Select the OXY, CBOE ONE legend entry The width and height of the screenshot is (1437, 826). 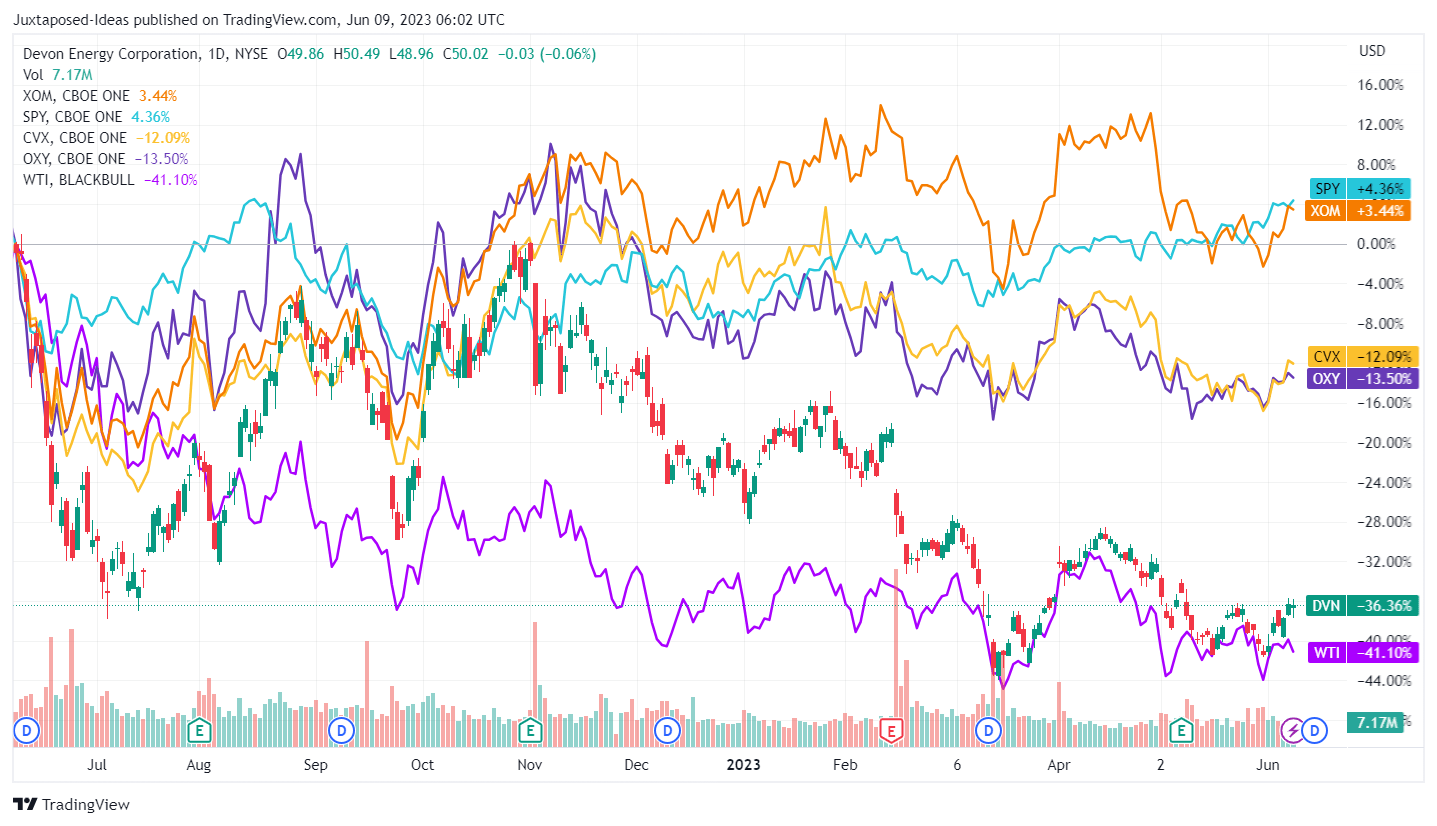tap(105, 159)
